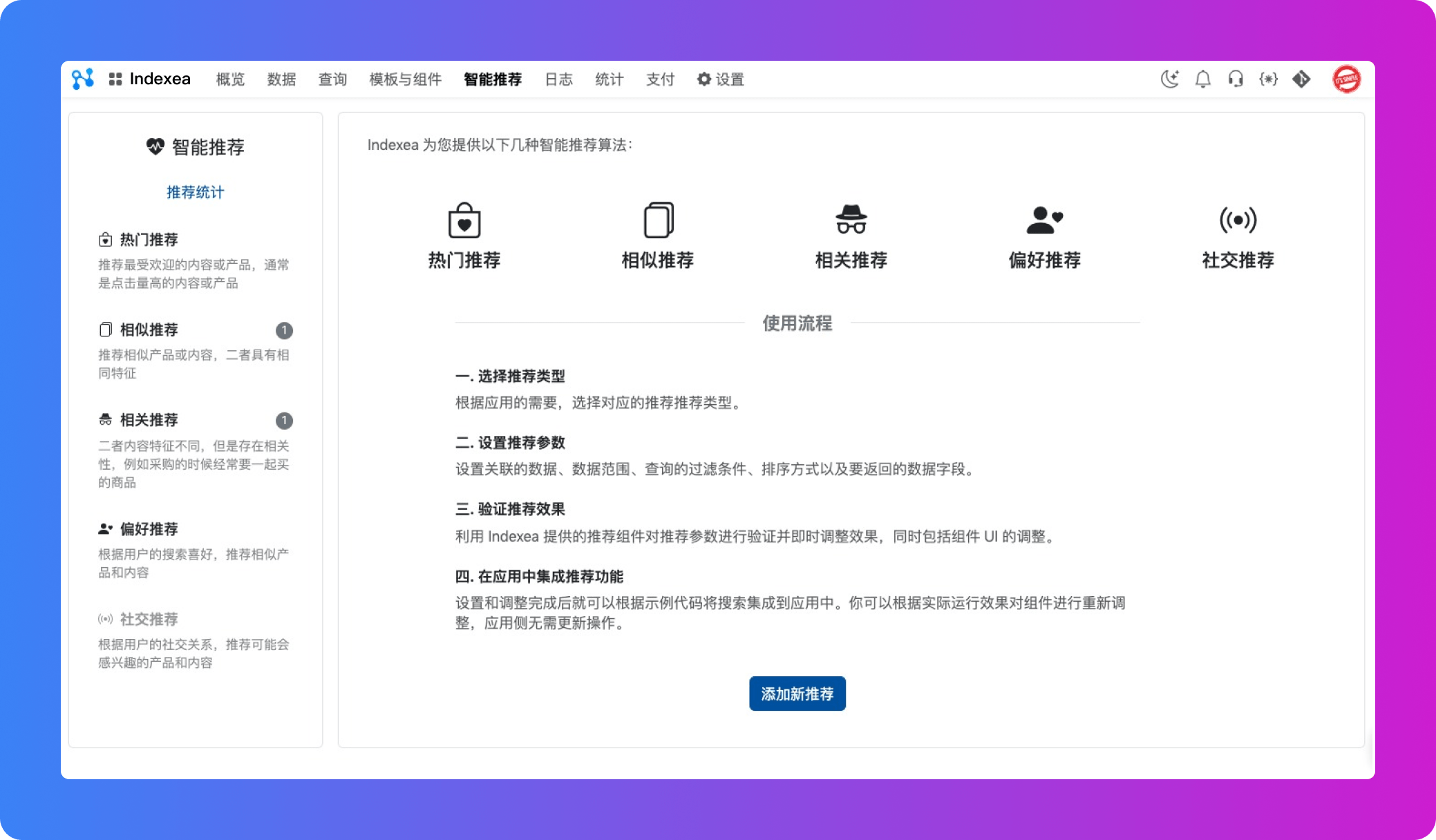Select the large 热门推荐 shopping bag icon

[x=464, y=220]
